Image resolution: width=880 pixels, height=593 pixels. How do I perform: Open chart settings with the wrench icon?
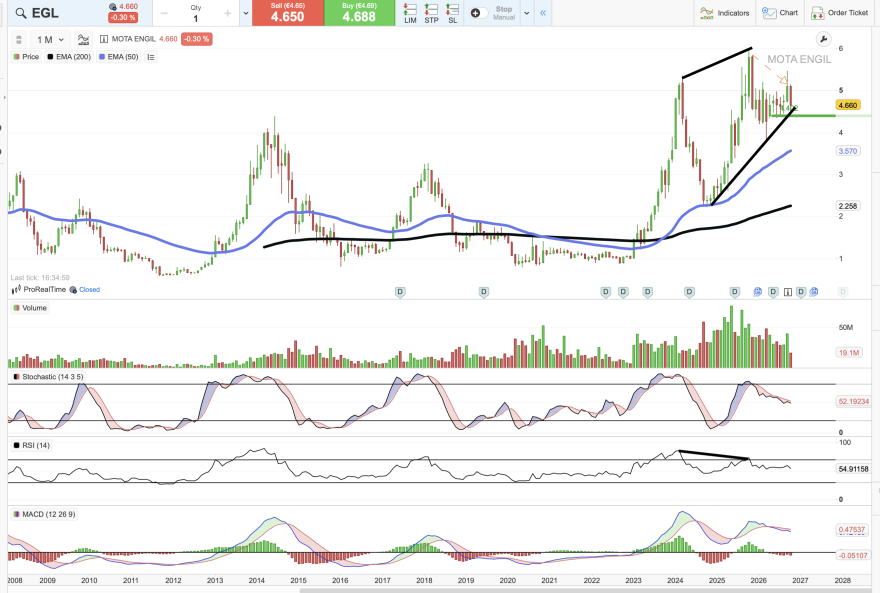(823, 39)
